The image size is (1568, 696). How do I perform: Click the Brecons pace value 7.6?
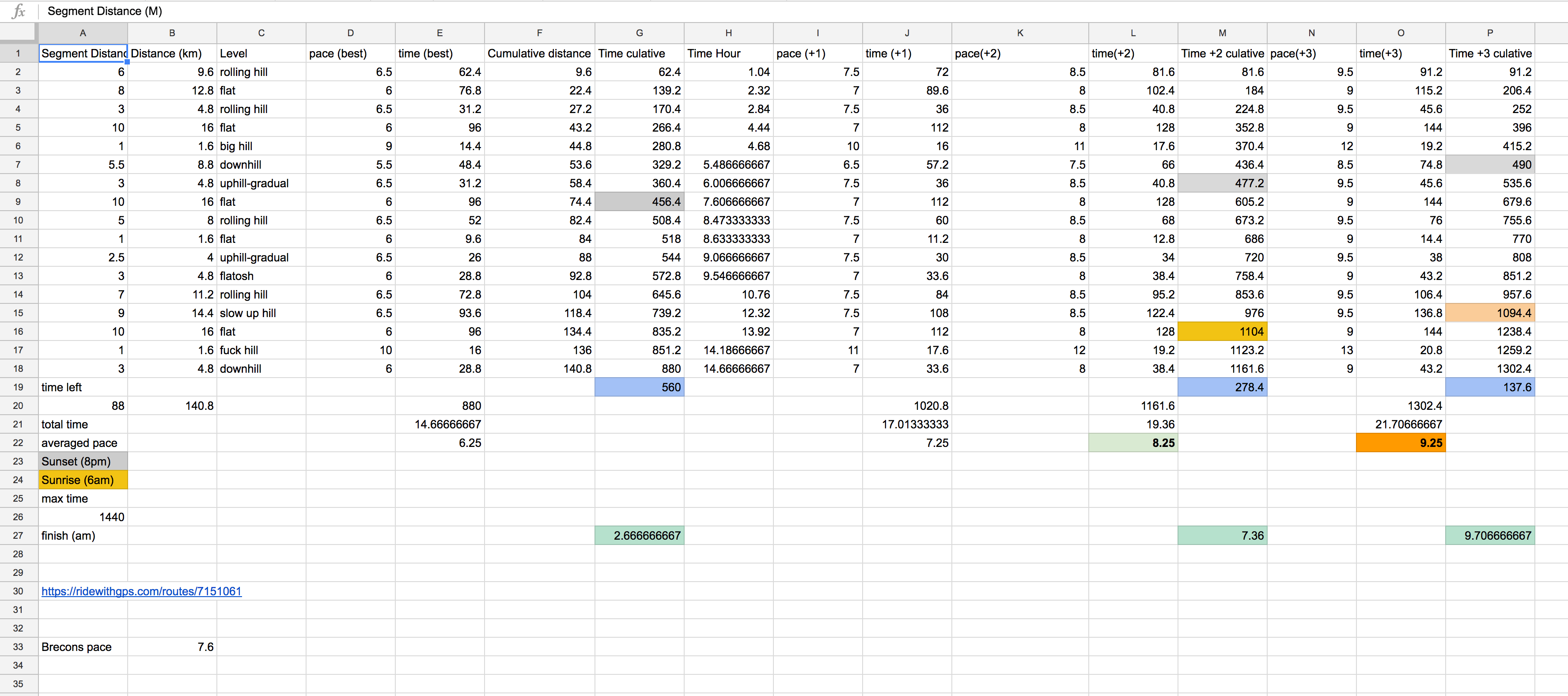pos(172,647)
